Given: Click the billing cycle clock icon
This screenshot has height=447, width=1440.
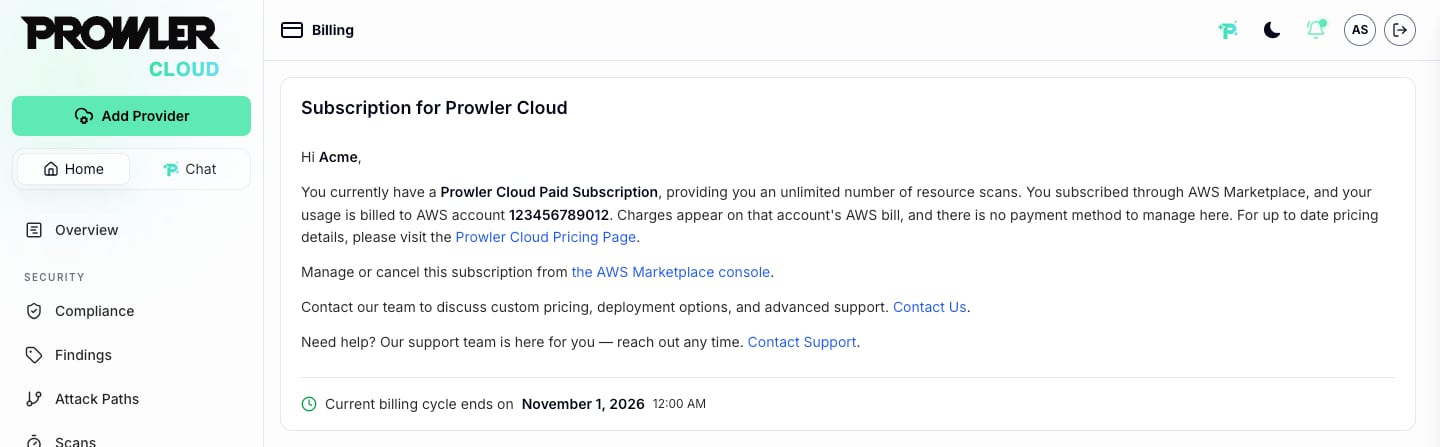Looking at the screenshot, I should pyautogui.click(x=309, y=404).
